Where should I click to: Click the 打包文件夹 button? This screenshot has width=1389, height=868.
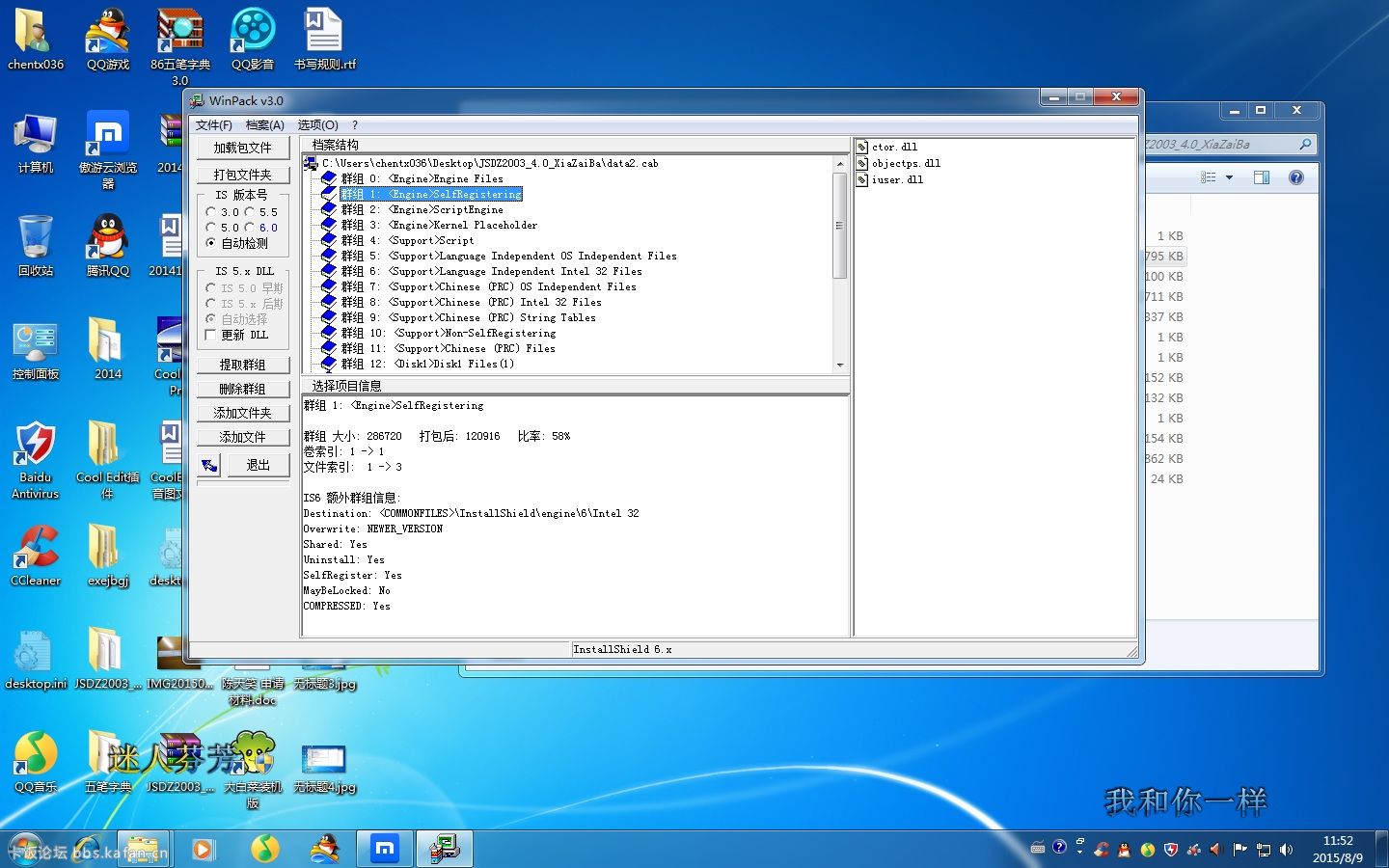pos(243,175)
